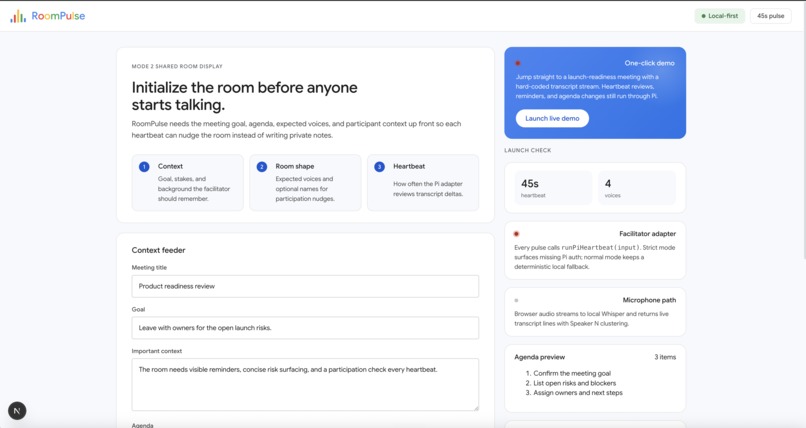Click the Important context text area

(x=305, y=384)
